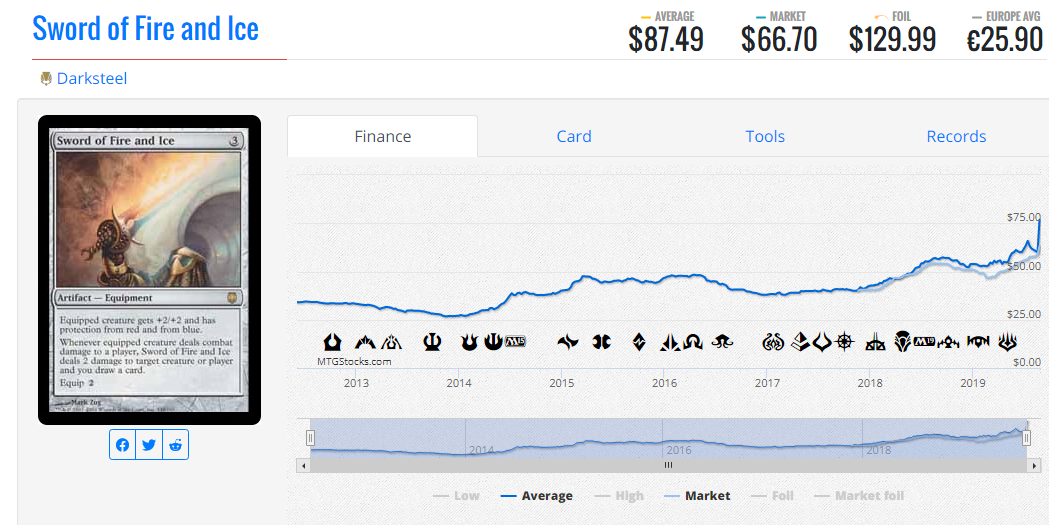Click the Market price $66.70
1049x525 pixels.
779,39
